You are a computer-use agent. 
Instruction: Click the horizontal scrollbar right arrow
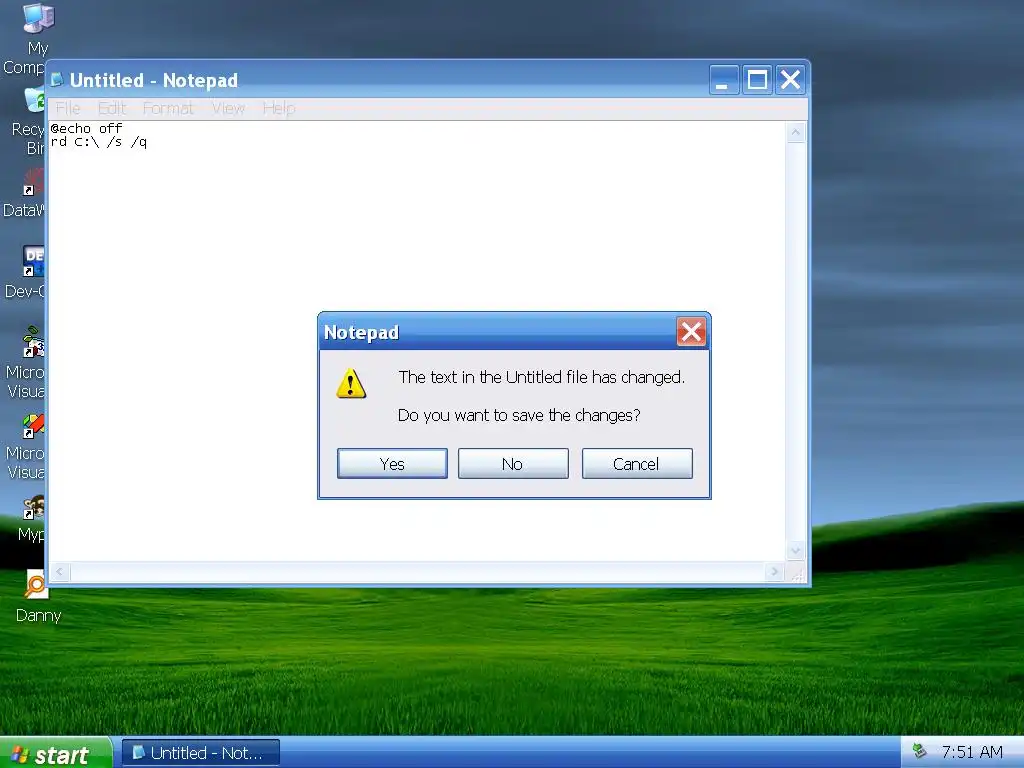coord(775,572)
